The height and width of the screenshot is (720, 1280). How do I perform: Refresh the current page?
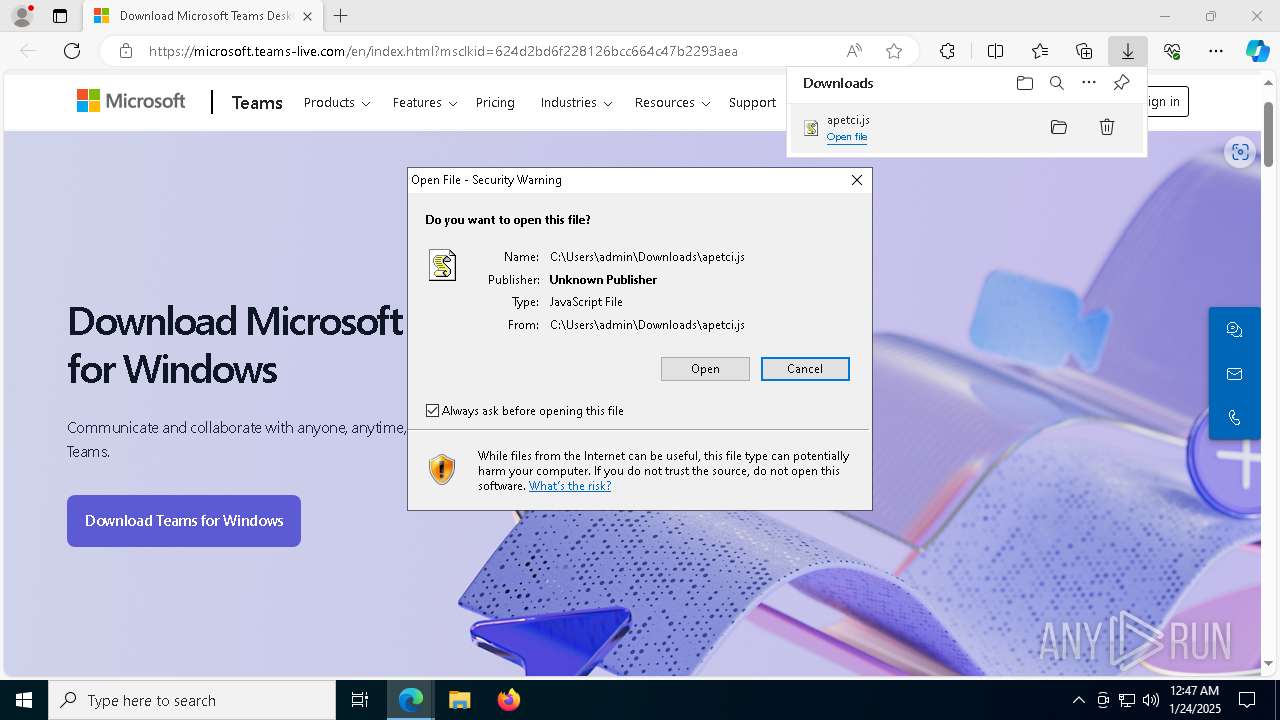(72, 51)
